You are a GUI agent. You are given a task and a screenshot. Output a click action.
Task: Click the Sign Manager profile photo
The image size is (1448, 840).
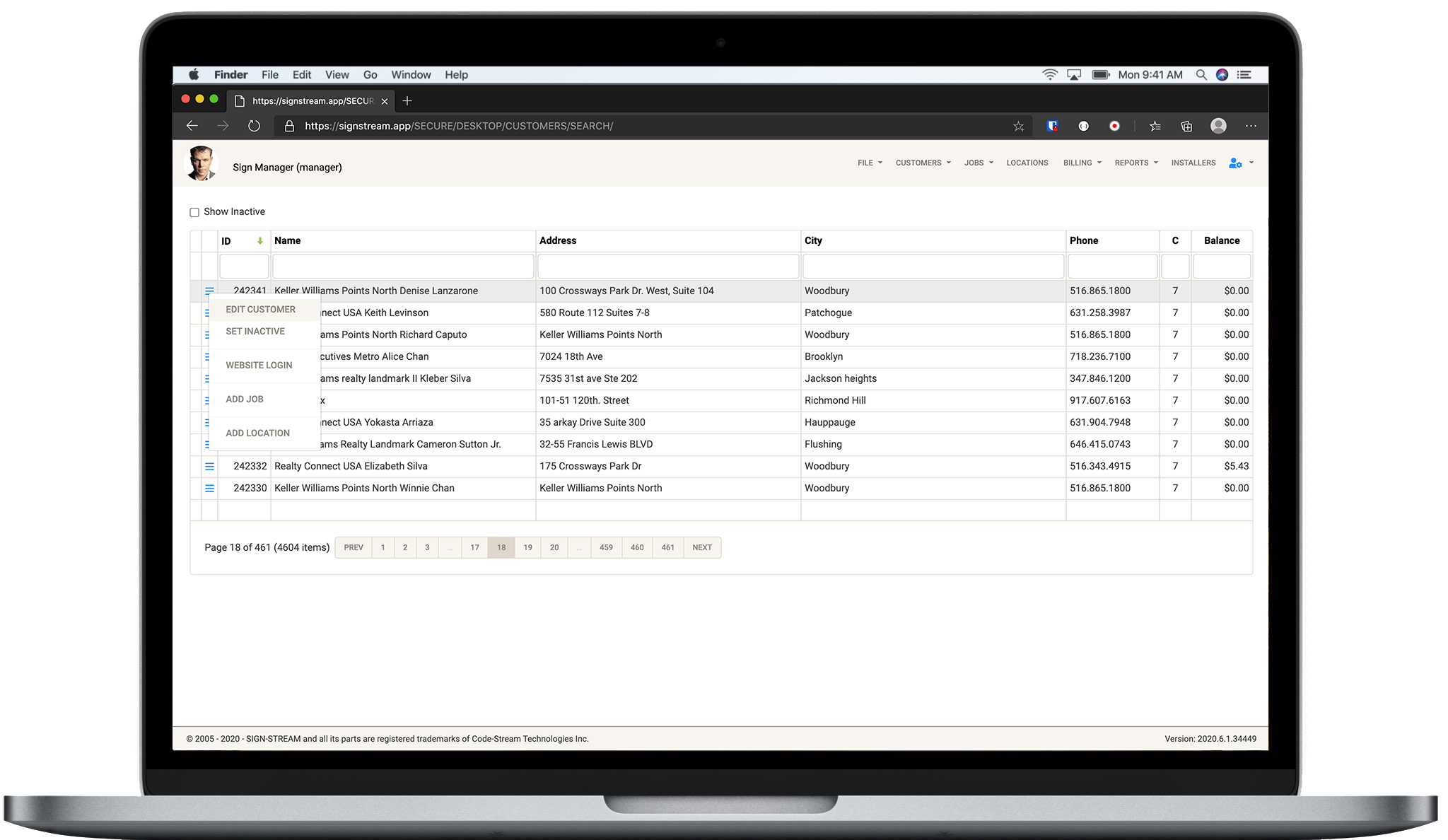pyautogui.click(x=202, y=163)
